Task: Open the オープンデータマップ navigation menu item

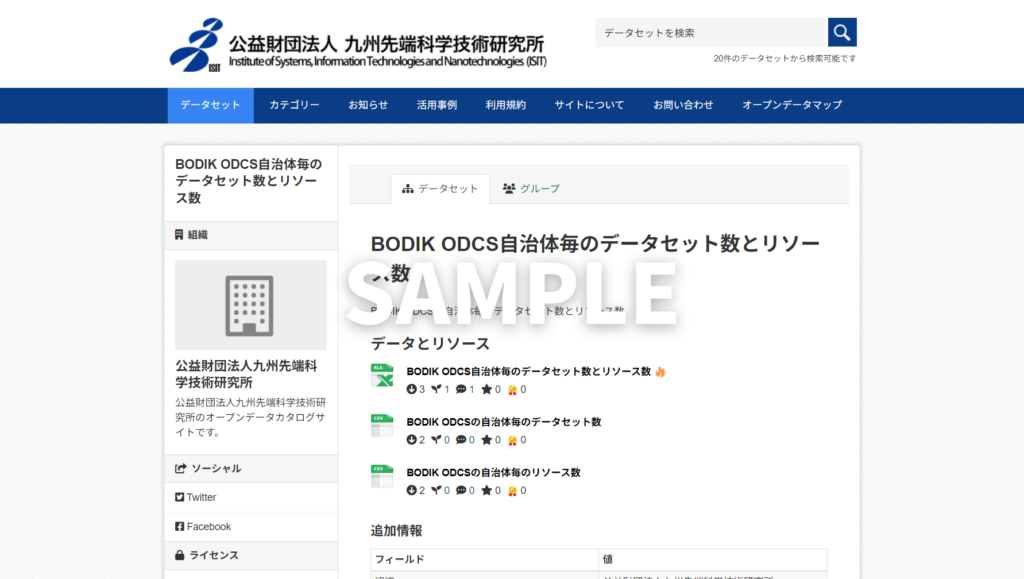Action: [792, 105]
